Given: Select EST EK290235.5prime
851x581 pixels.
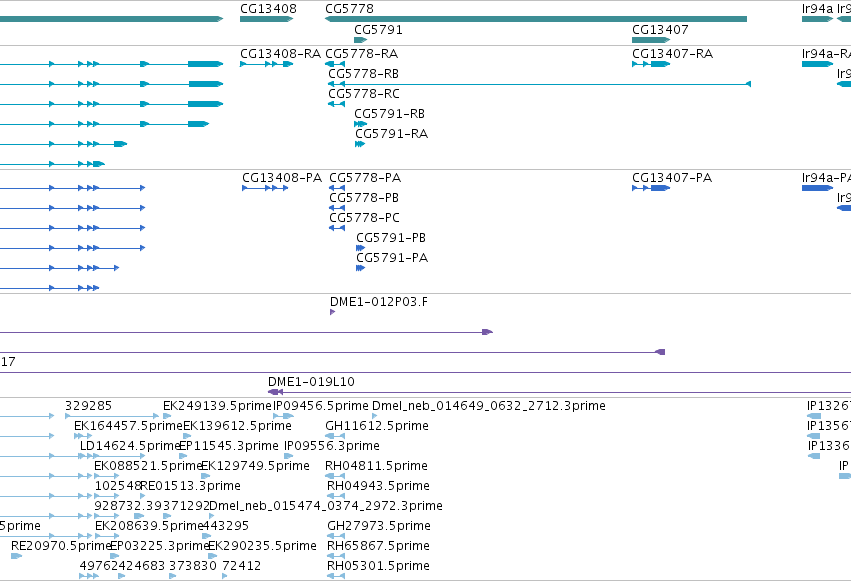Looking at the screenshot, I should coord(262,546).
